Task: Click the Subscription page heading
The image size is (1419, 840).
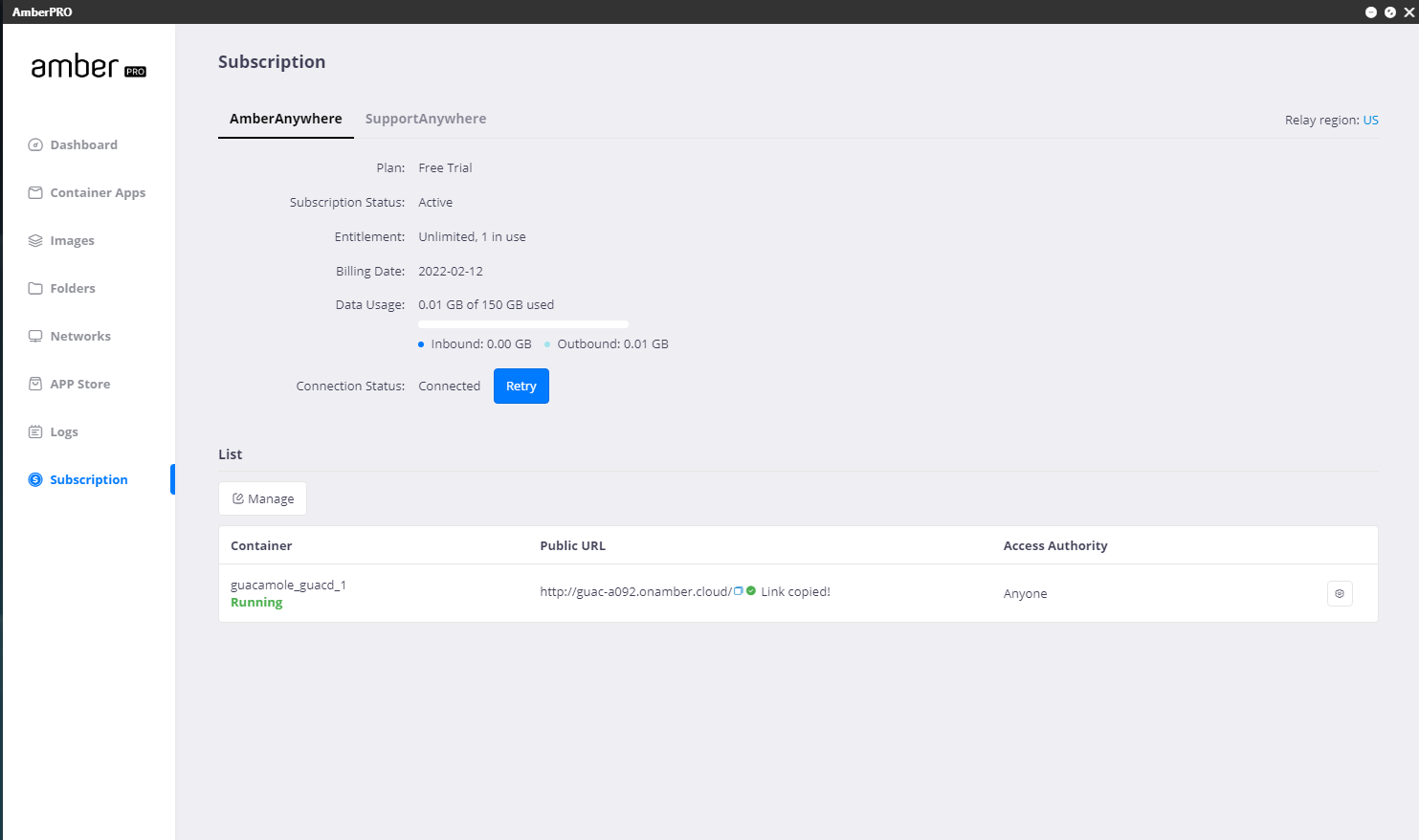Action: click(272, 62)
